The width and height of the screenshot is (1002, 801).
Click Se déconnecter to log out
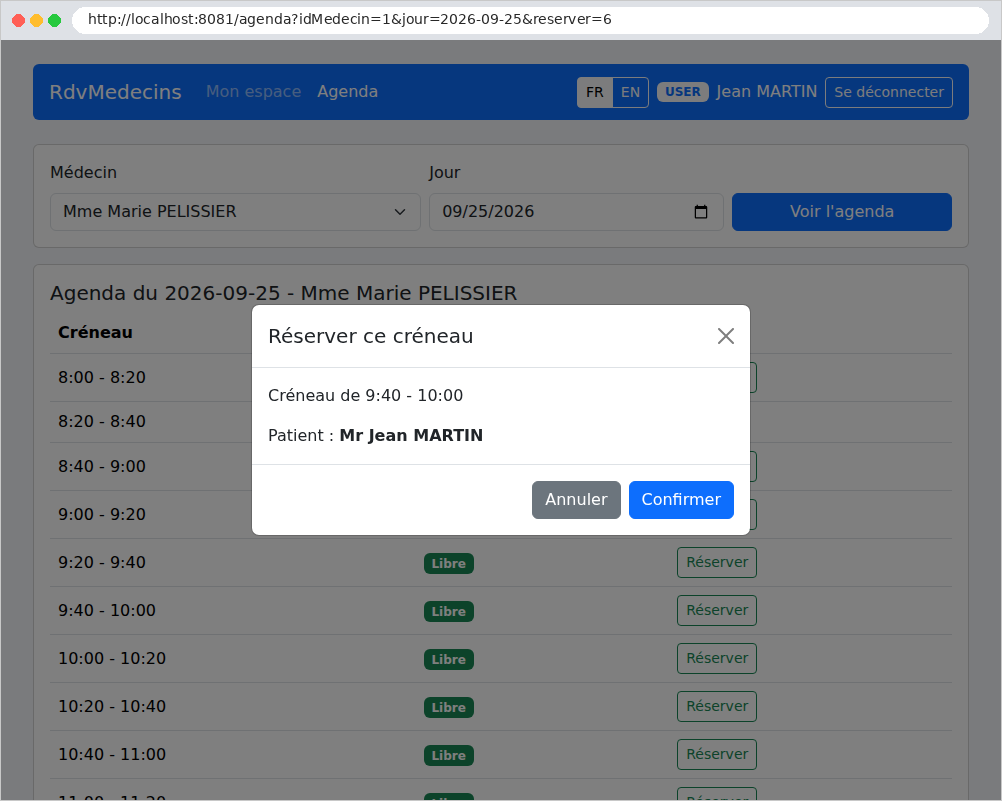click(x=889, y=92)
